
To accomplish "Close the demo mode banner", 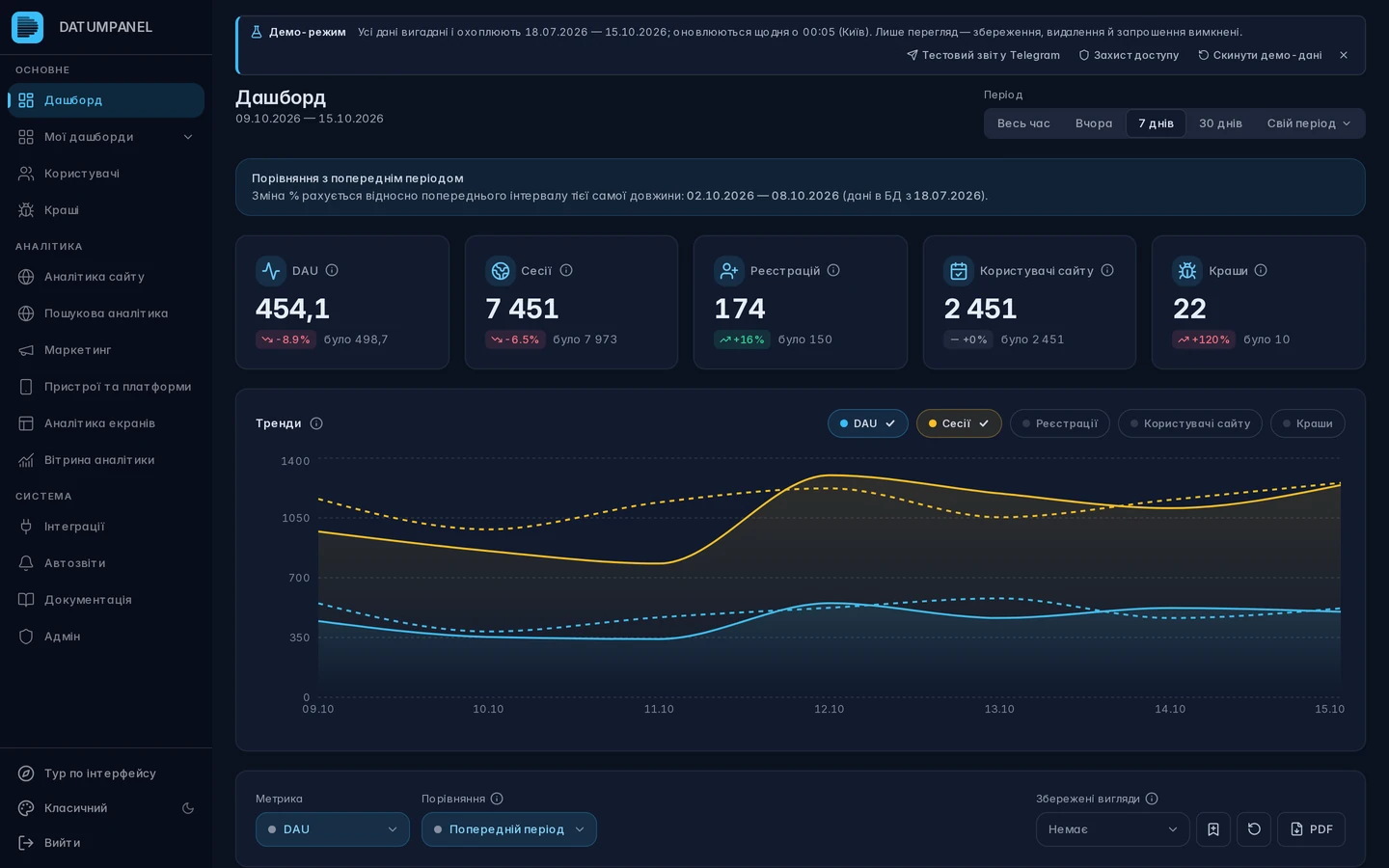I will click(1344, 55).
